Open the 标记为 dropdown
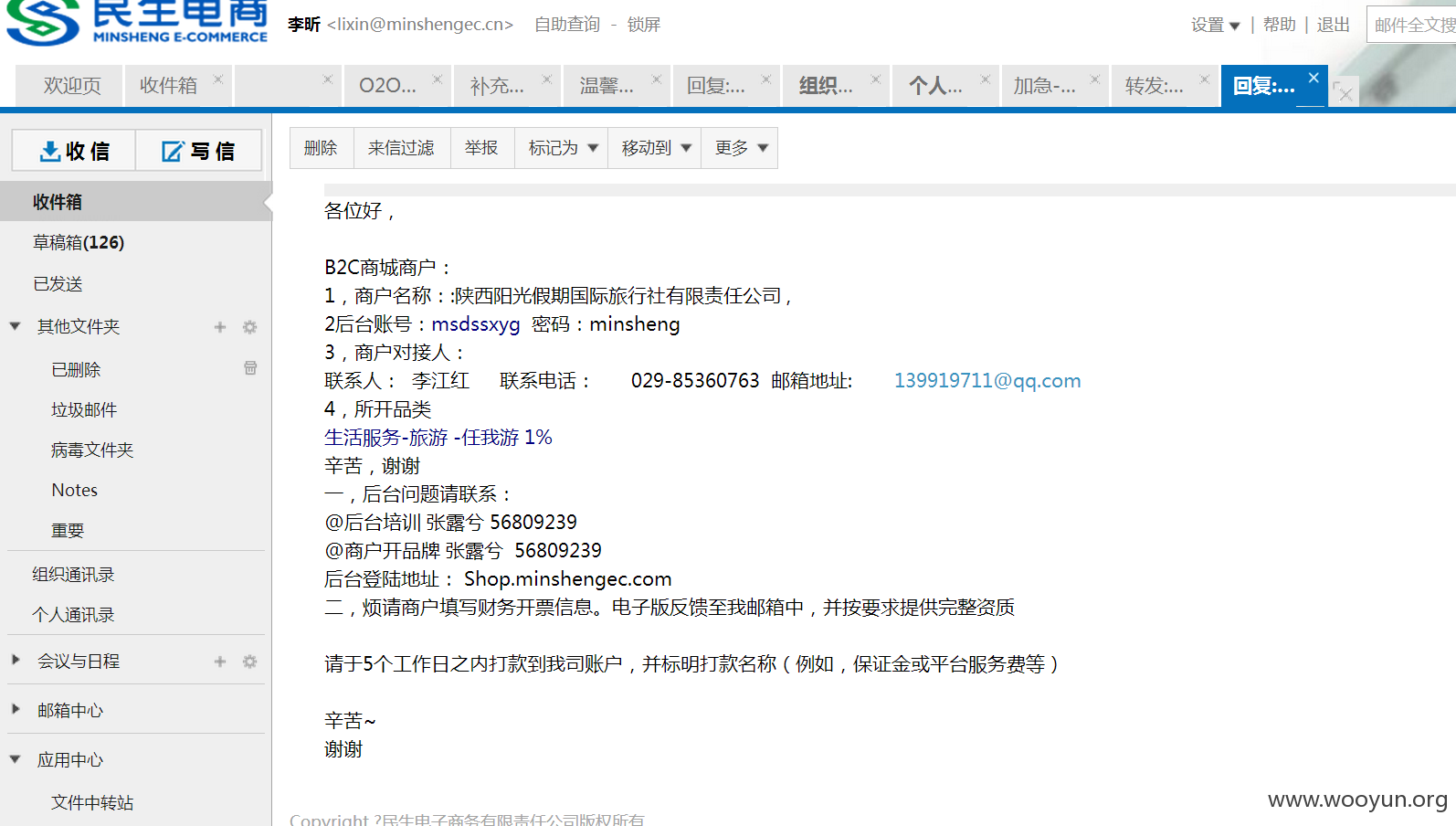Screen dimensions: 1456x826 (x=562, y=148)
